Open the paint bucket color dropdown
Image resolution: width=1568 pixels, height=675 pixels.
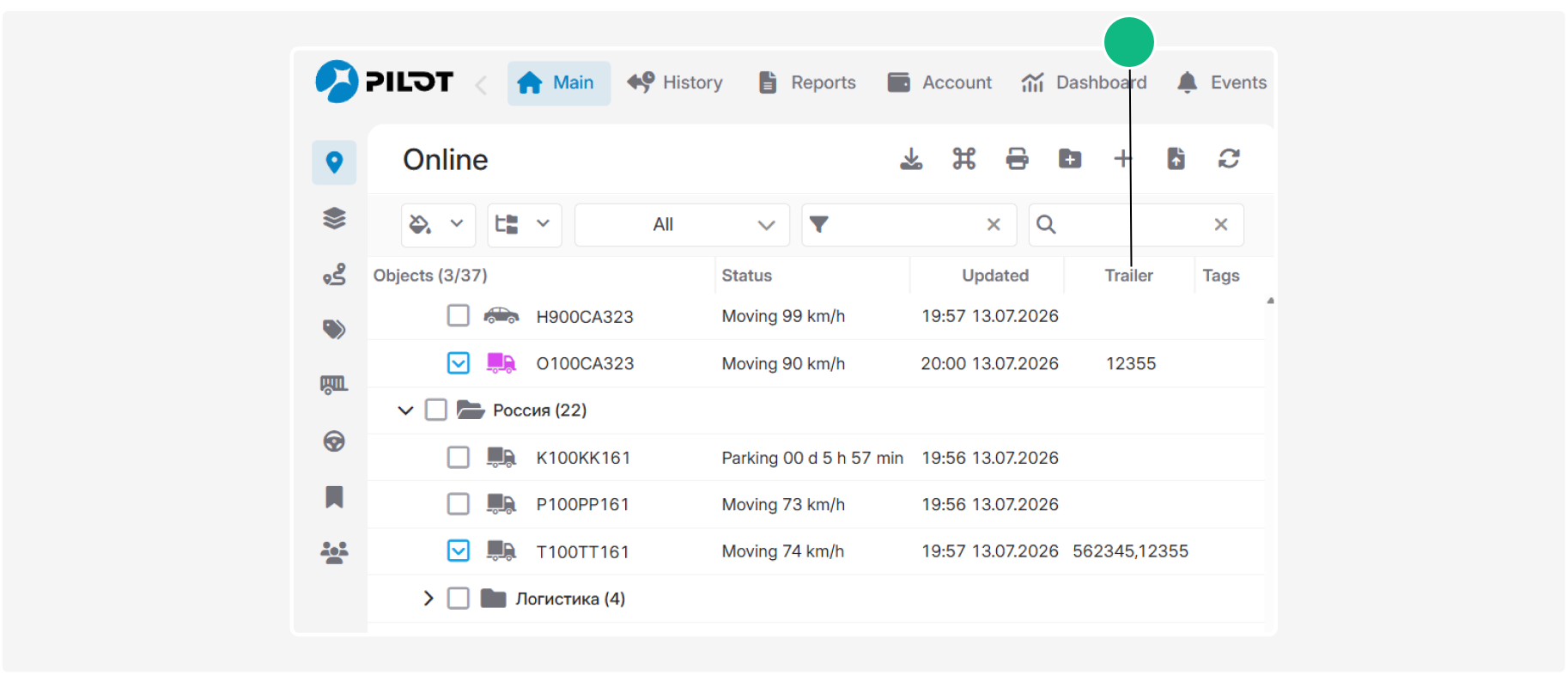[x=438, y=225]
